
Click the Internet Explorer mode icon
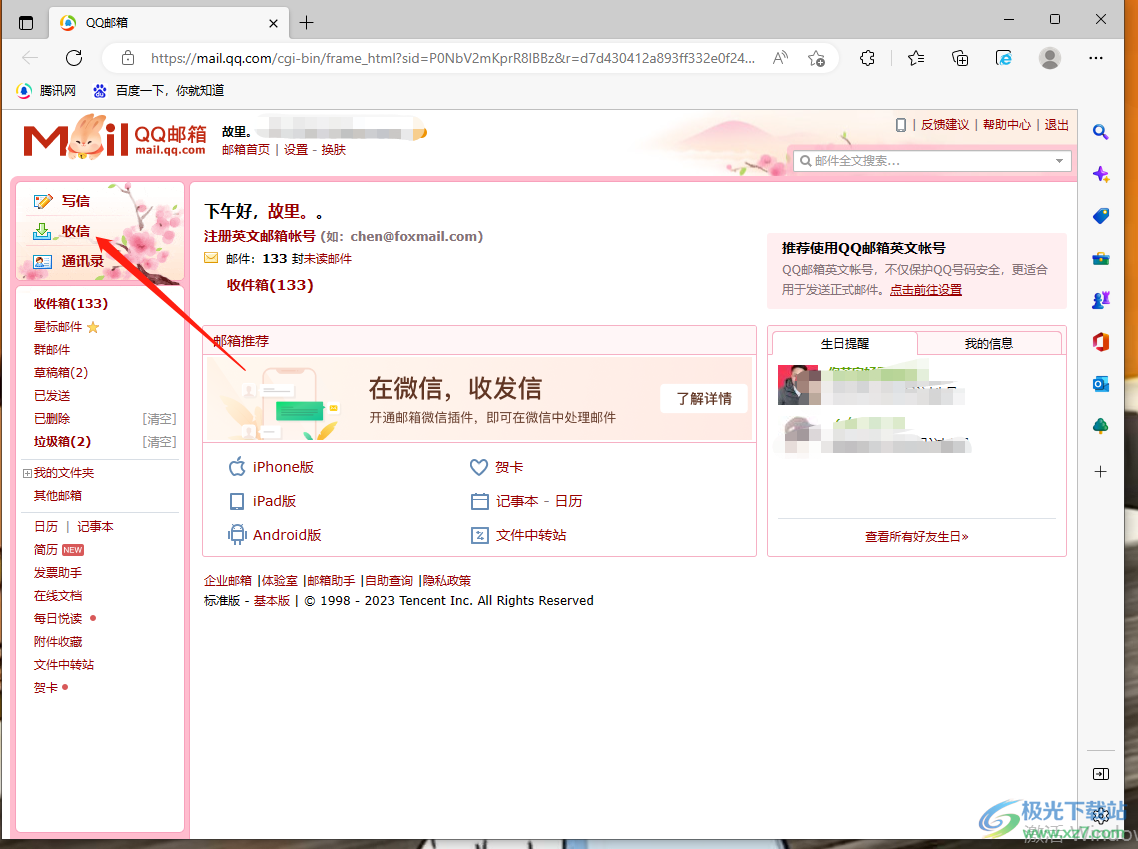click(x=1004, y=58)
